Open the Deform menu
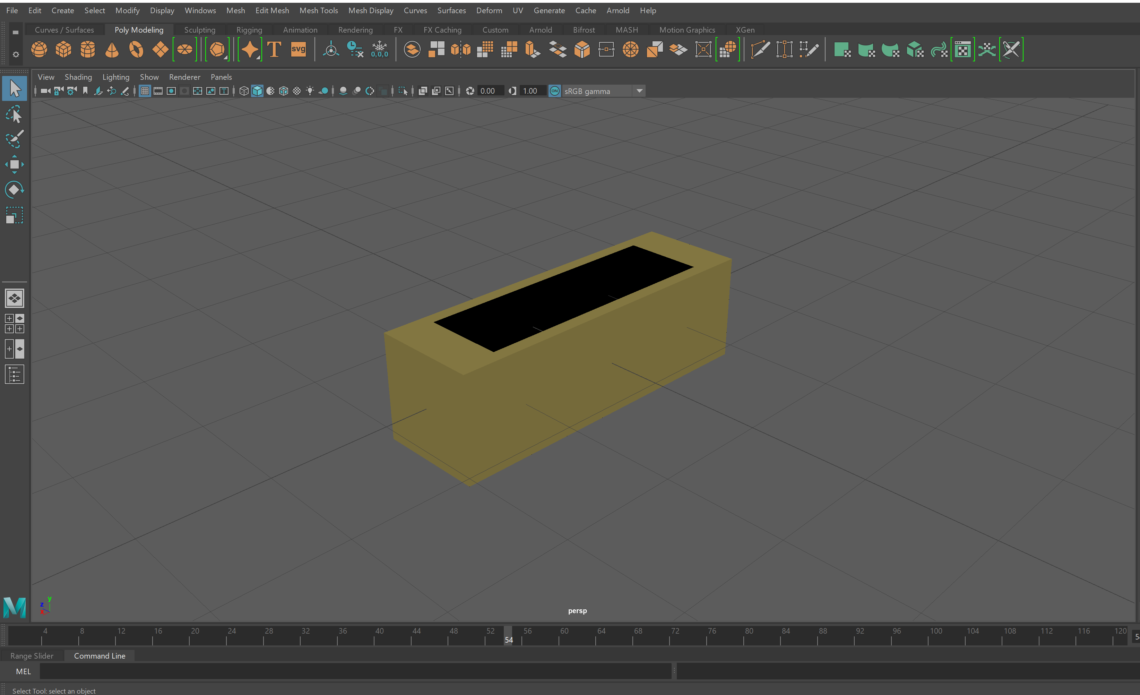 pyautogui.click(x=489, y=10)
